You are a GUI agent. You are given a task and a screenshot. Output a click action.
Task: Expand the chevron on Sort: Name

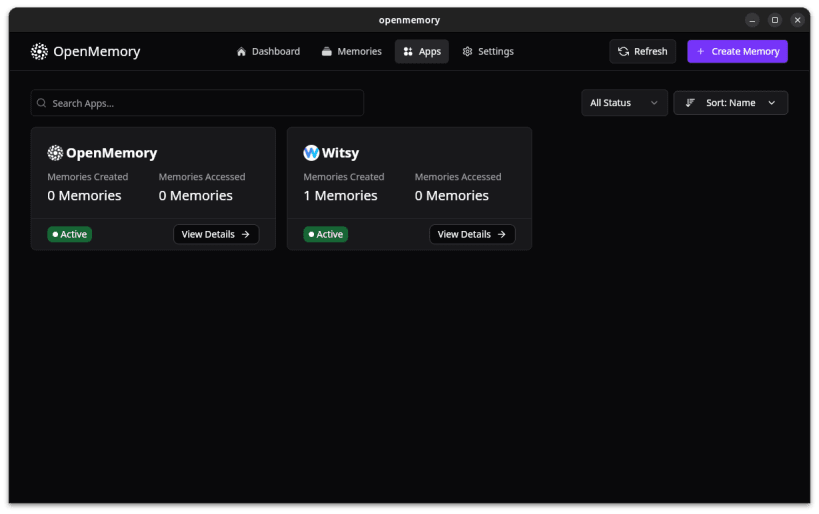[x=771, y=103]
